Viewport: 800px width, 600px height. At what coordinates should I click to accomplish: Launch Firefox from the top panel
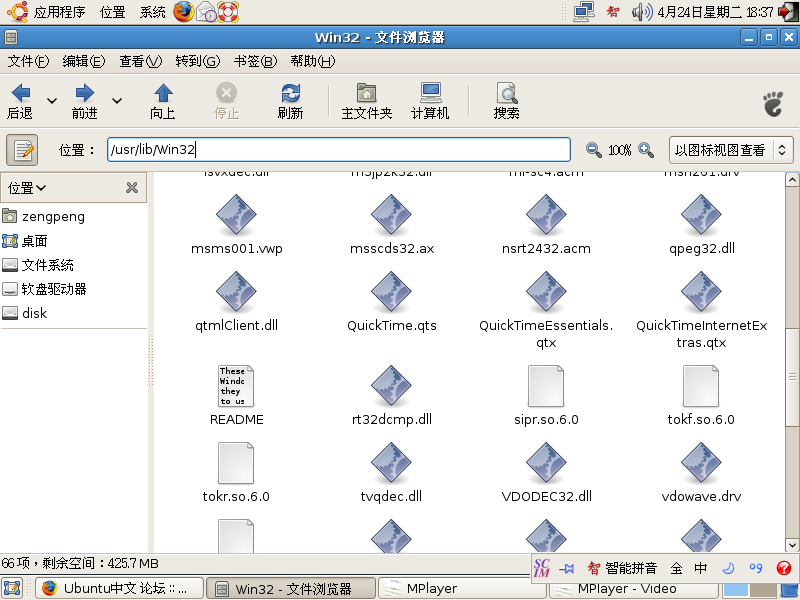click(x=183, y=12)
